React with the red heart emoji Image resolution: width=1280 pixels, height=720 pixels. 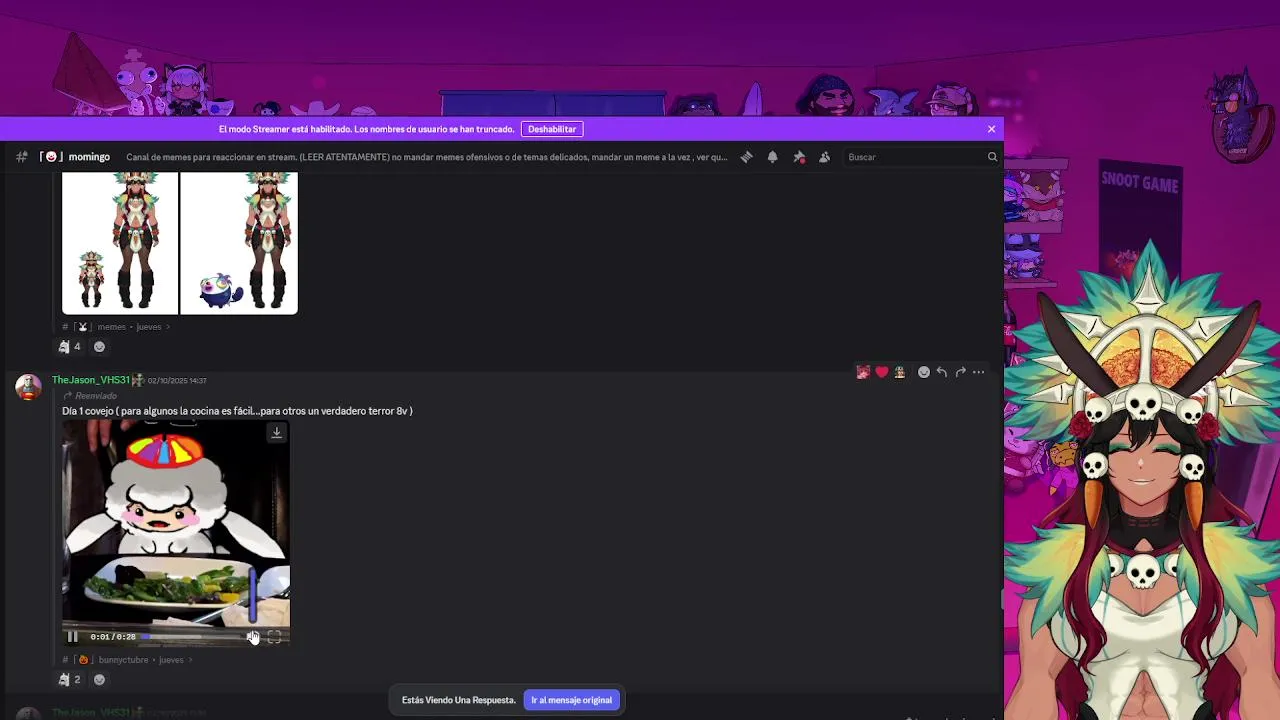[x=881, y=372]
